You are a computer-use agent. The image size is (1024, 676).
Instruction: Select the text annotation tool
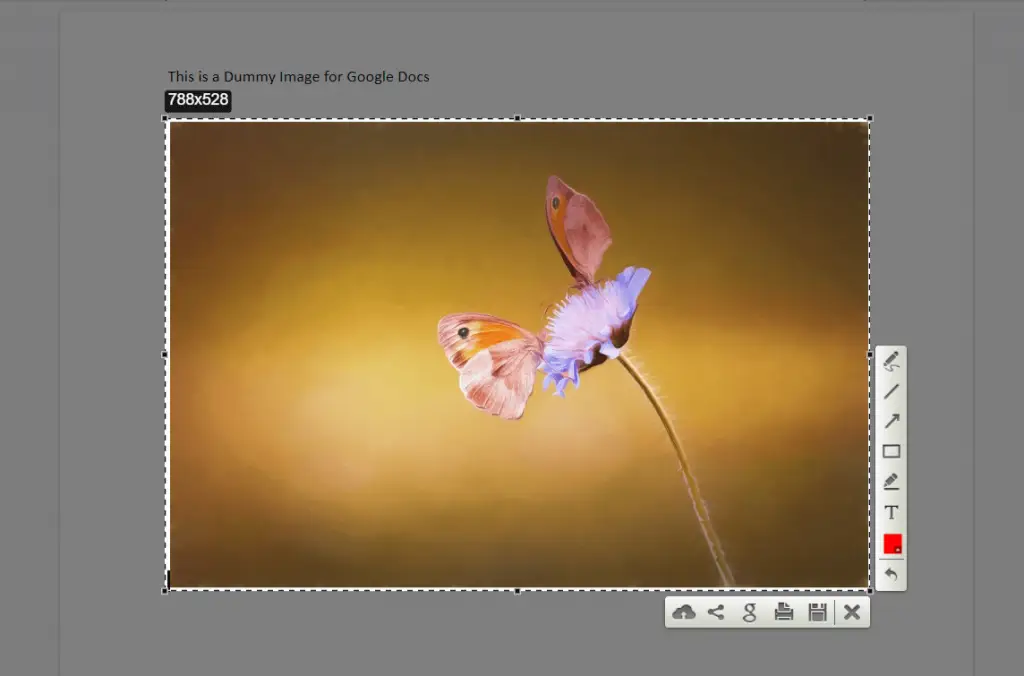pyautogui.click(x=891, y=512)
